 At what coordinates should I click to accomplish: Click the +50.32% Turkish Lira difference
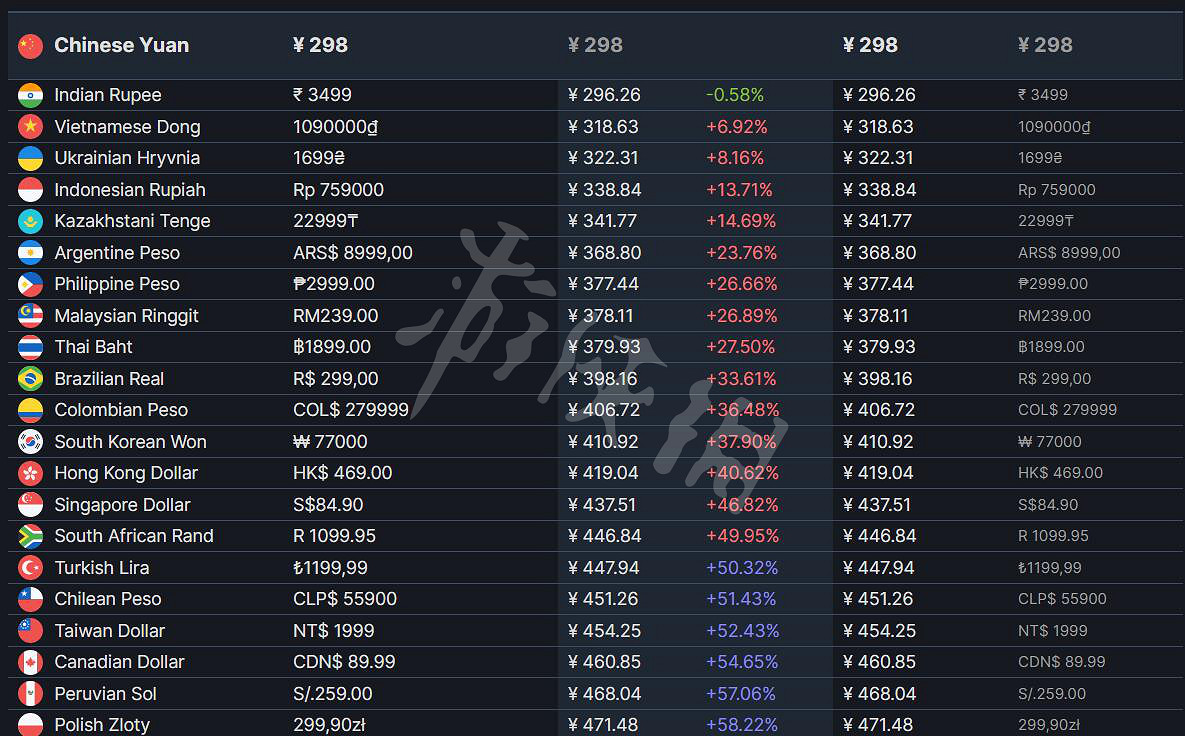tap(741, 568)
